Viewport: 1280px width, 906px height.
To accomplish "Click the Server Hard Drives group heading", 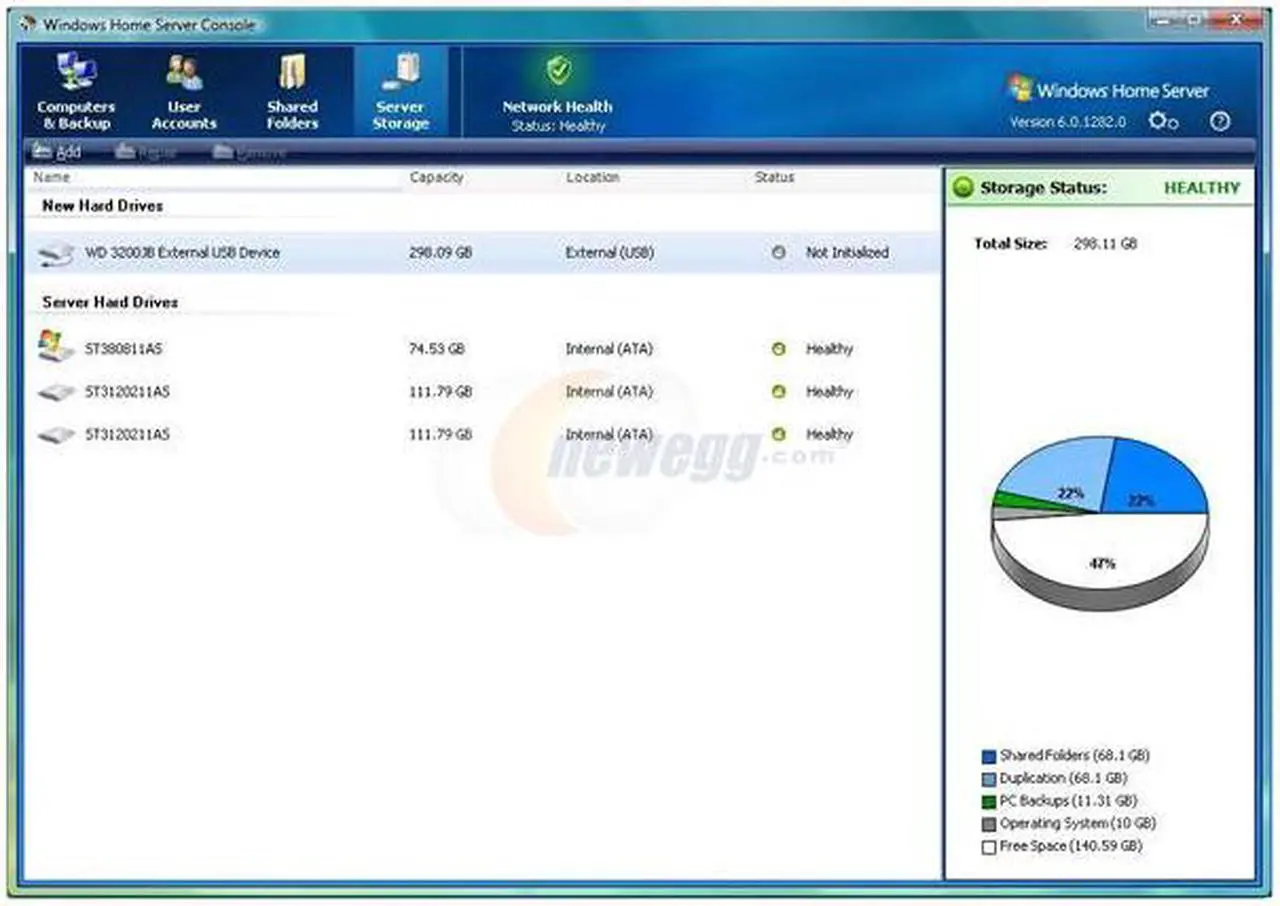I will click(110, 301).
